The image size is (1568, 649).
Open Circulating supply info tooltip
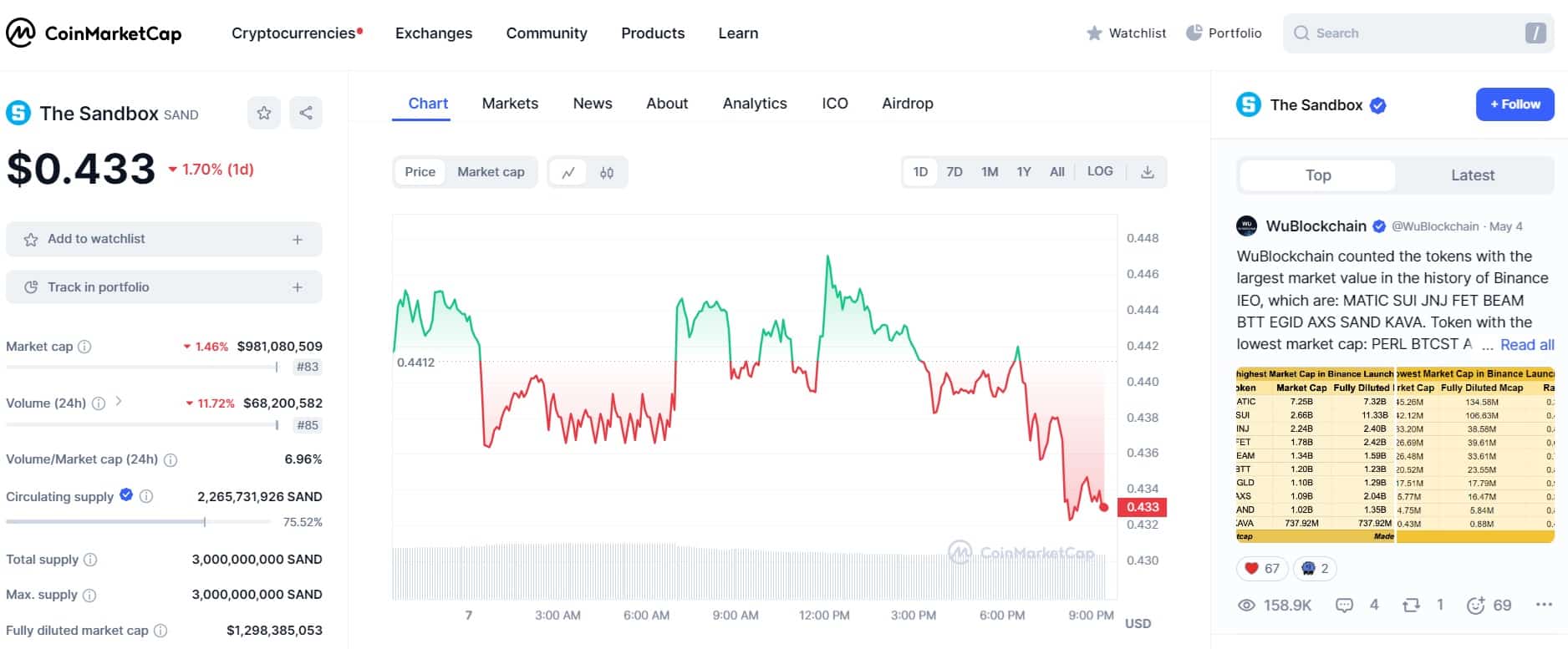[x=146, y=496]
